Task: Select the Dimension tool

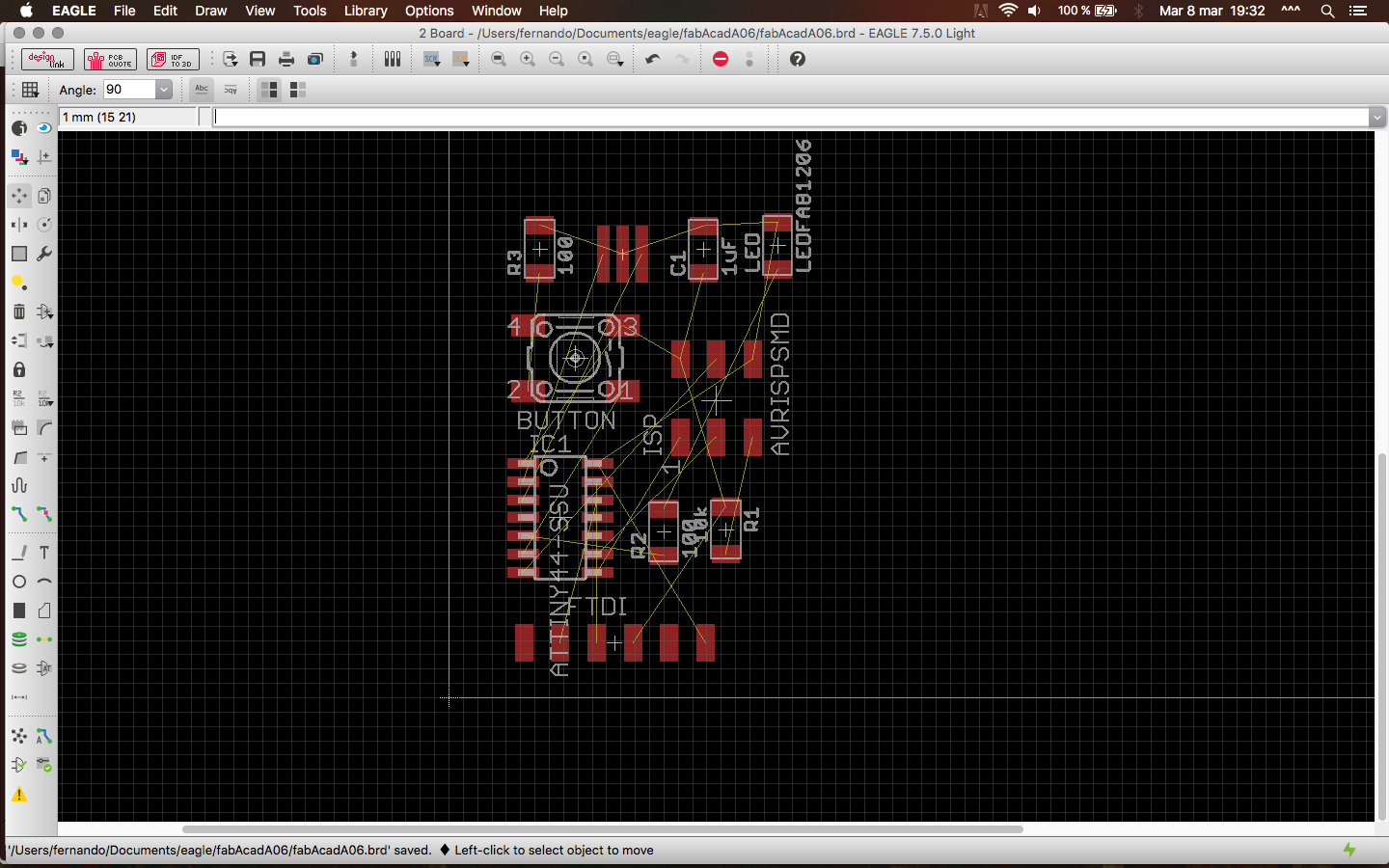Action: [19, 697]
